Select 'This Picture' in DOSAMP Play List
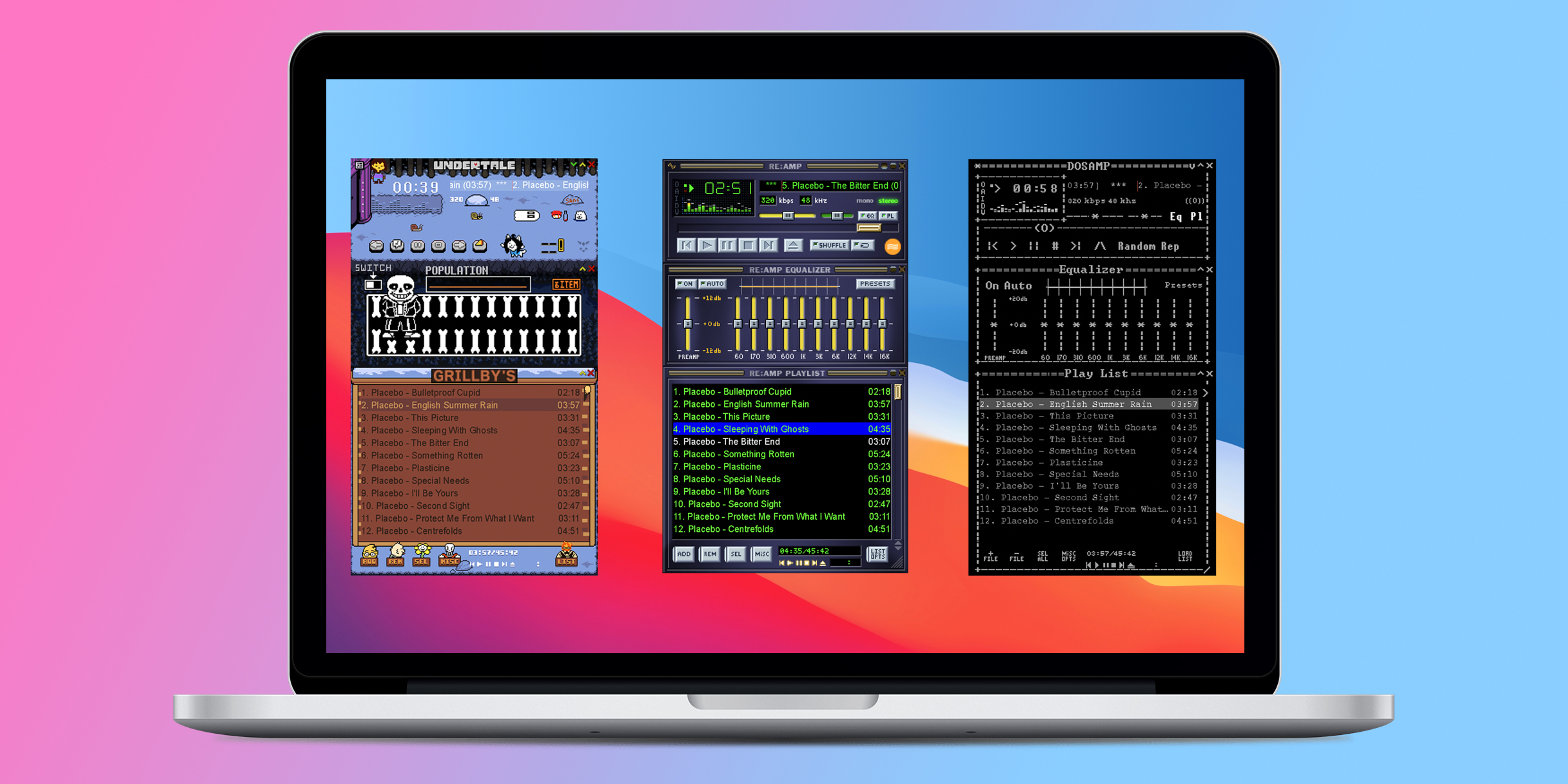The image size is (1568, 784). tap(1088, 416)
